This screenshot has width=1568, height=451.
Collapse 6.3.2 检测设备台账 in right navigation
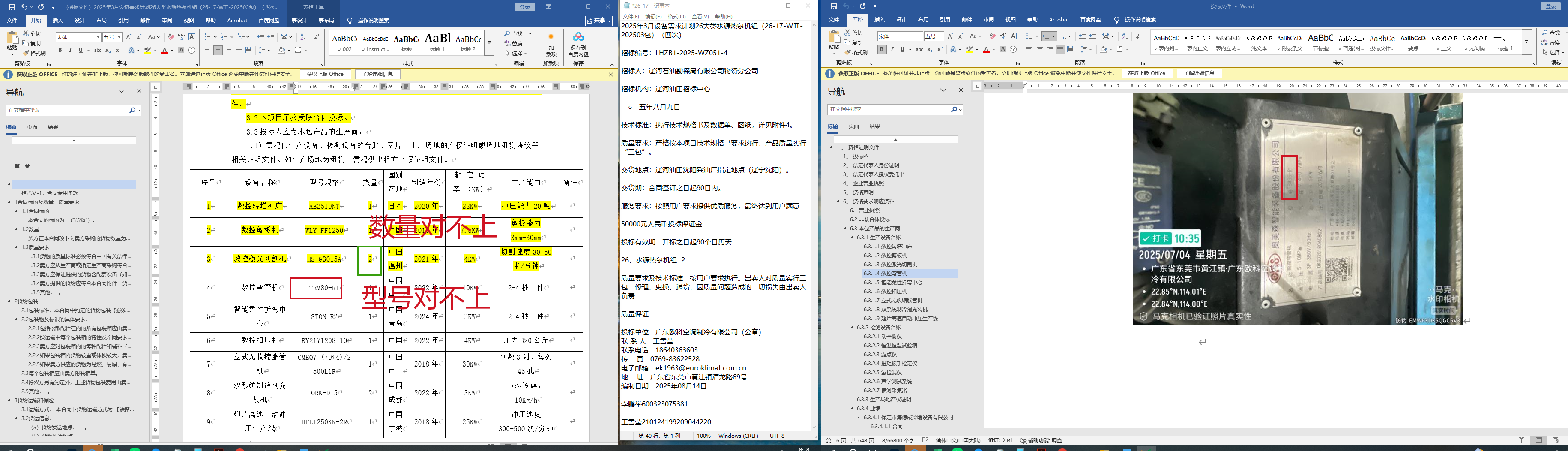(x=852, y=327)
